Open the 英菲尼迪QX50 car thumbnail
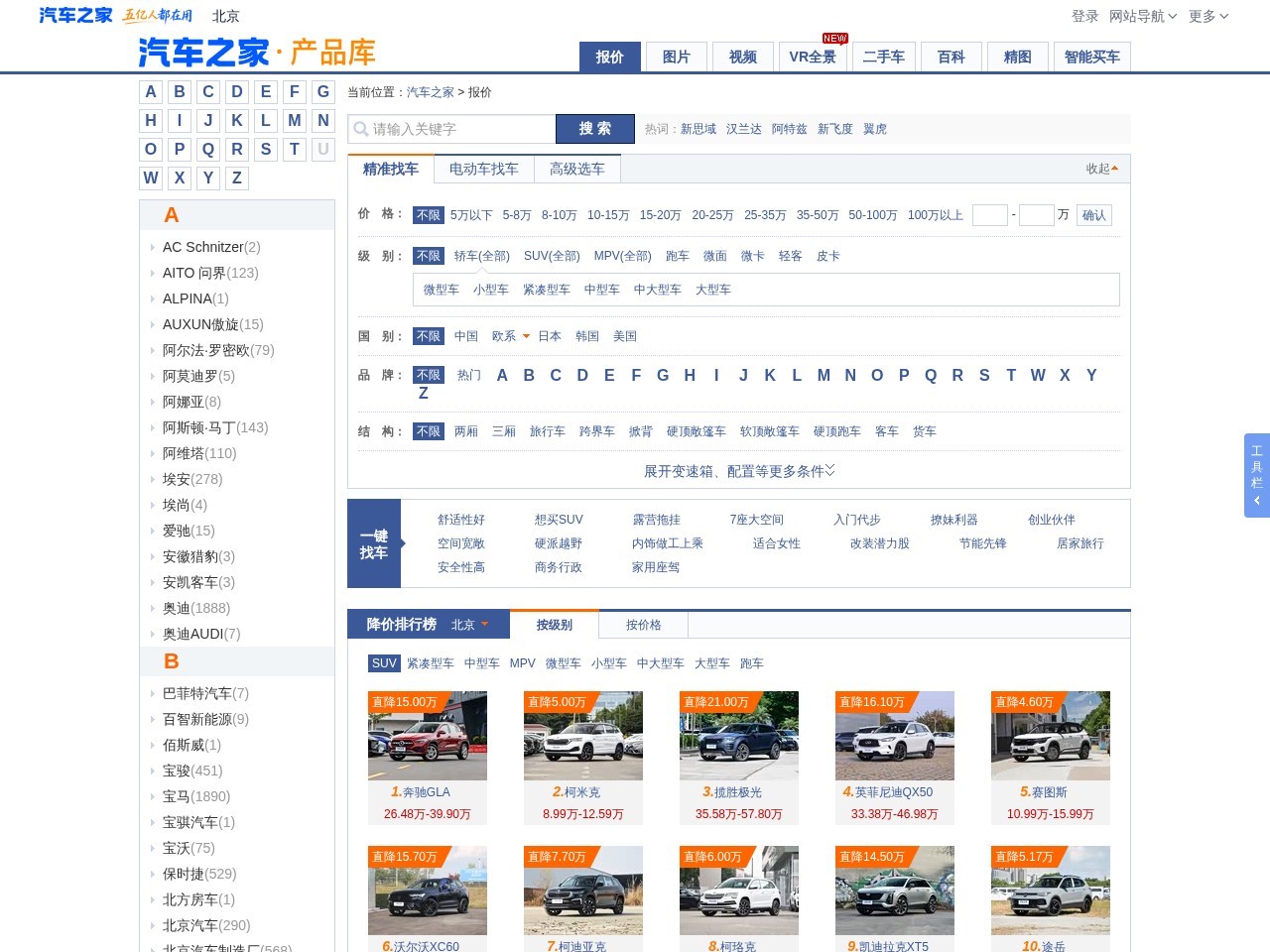Screen dimensions: 1270x952 tap(895, 736)
